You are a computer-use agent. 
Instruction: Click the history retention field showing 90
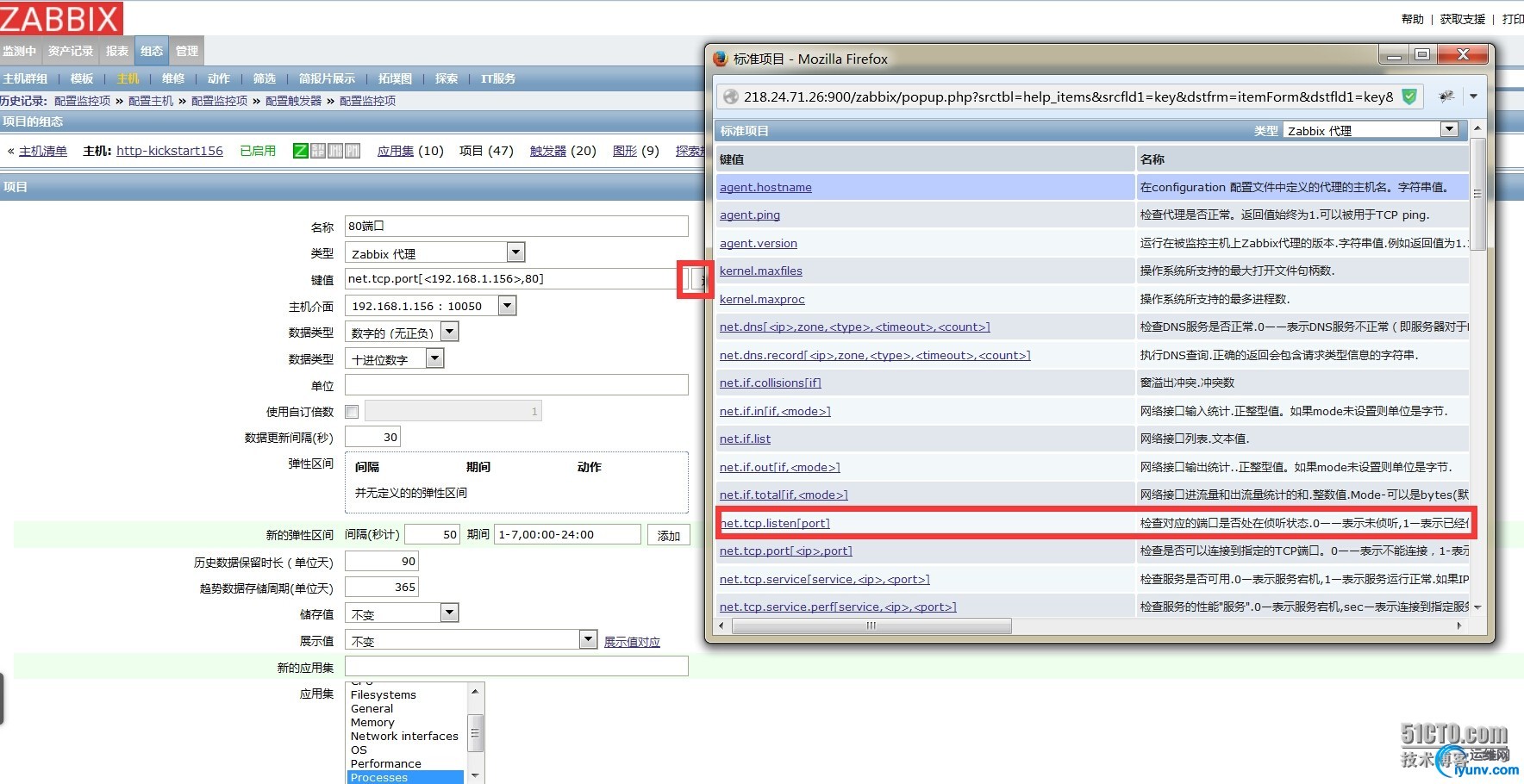click(382, 561)
